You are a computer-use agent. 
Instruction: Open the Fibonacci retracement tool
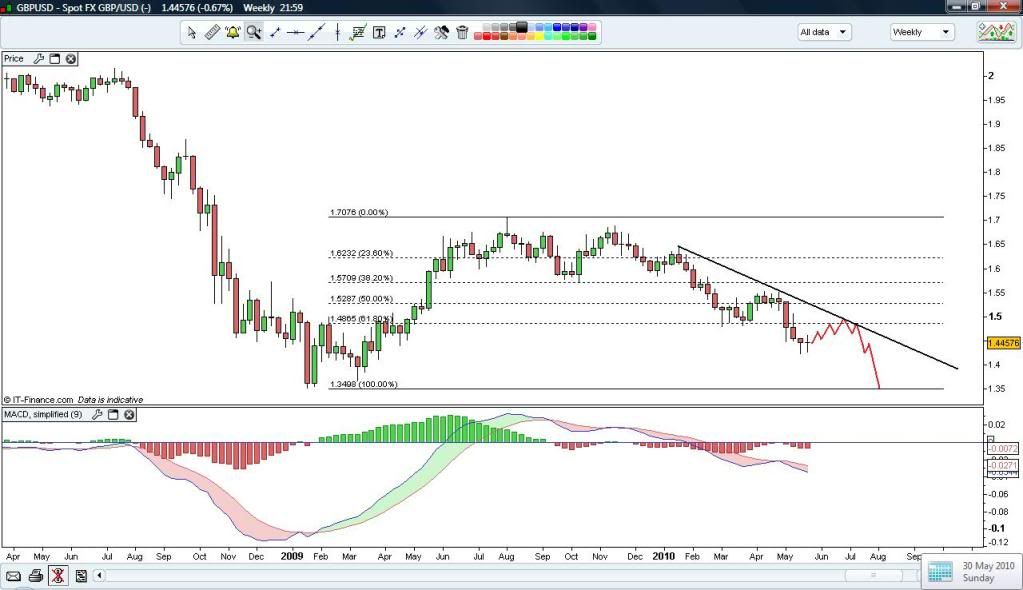[358, 32]
